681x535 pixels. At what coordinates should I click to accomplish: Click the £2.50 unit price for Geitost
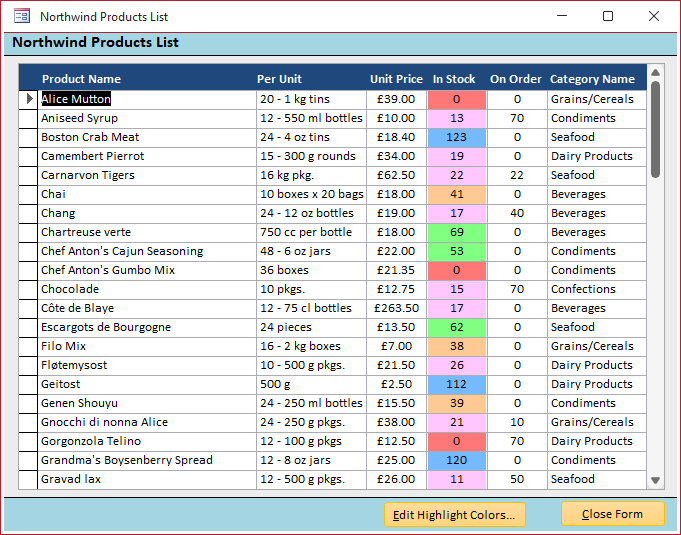pos(396,384)
